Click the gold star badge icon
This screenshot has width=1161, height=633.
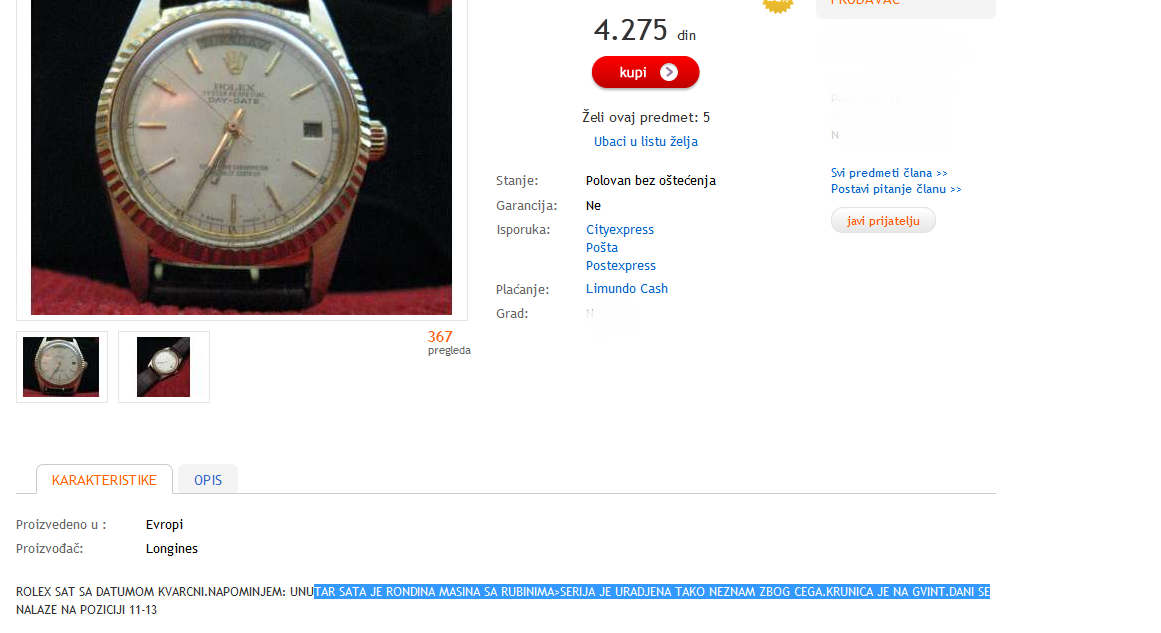click(777, 5)
